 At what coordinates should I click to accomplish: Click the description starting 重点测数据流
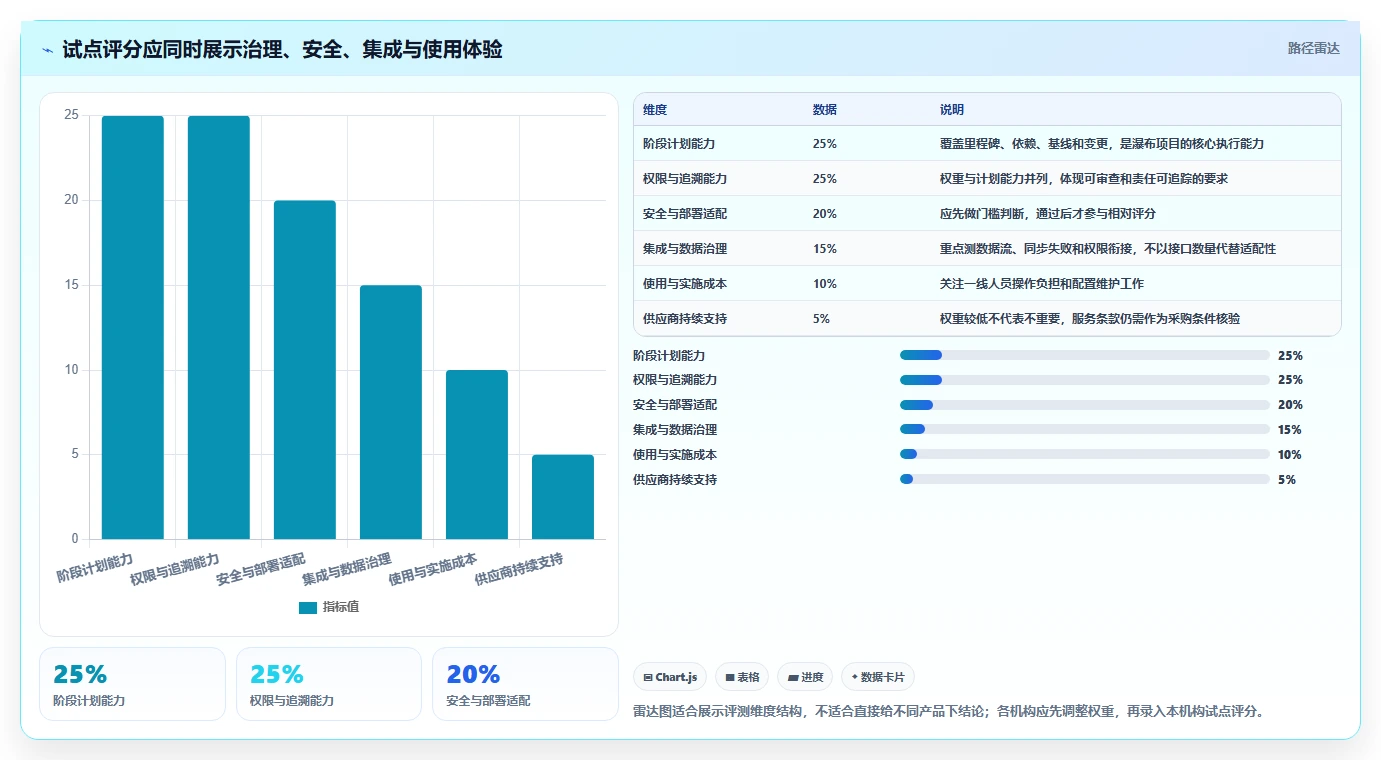pyautogui.click(x=1108, y=249)
